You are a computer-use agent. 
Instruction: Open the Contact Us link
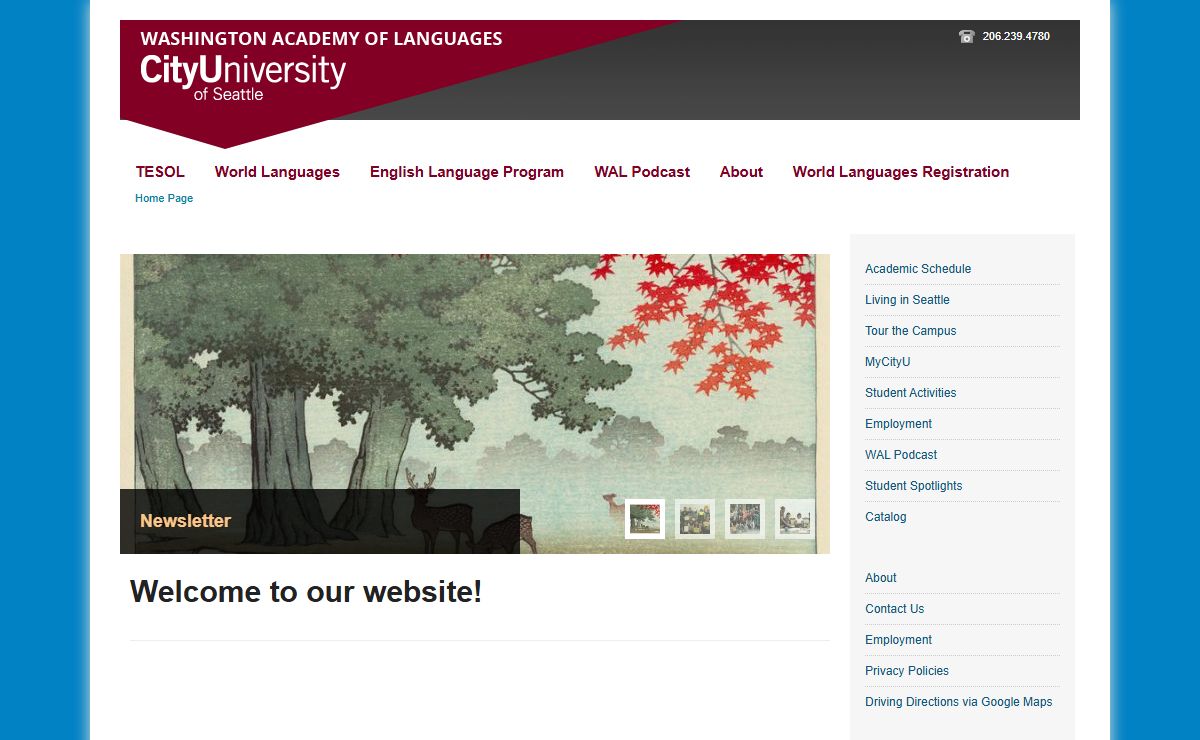click(x=895, y=609)
